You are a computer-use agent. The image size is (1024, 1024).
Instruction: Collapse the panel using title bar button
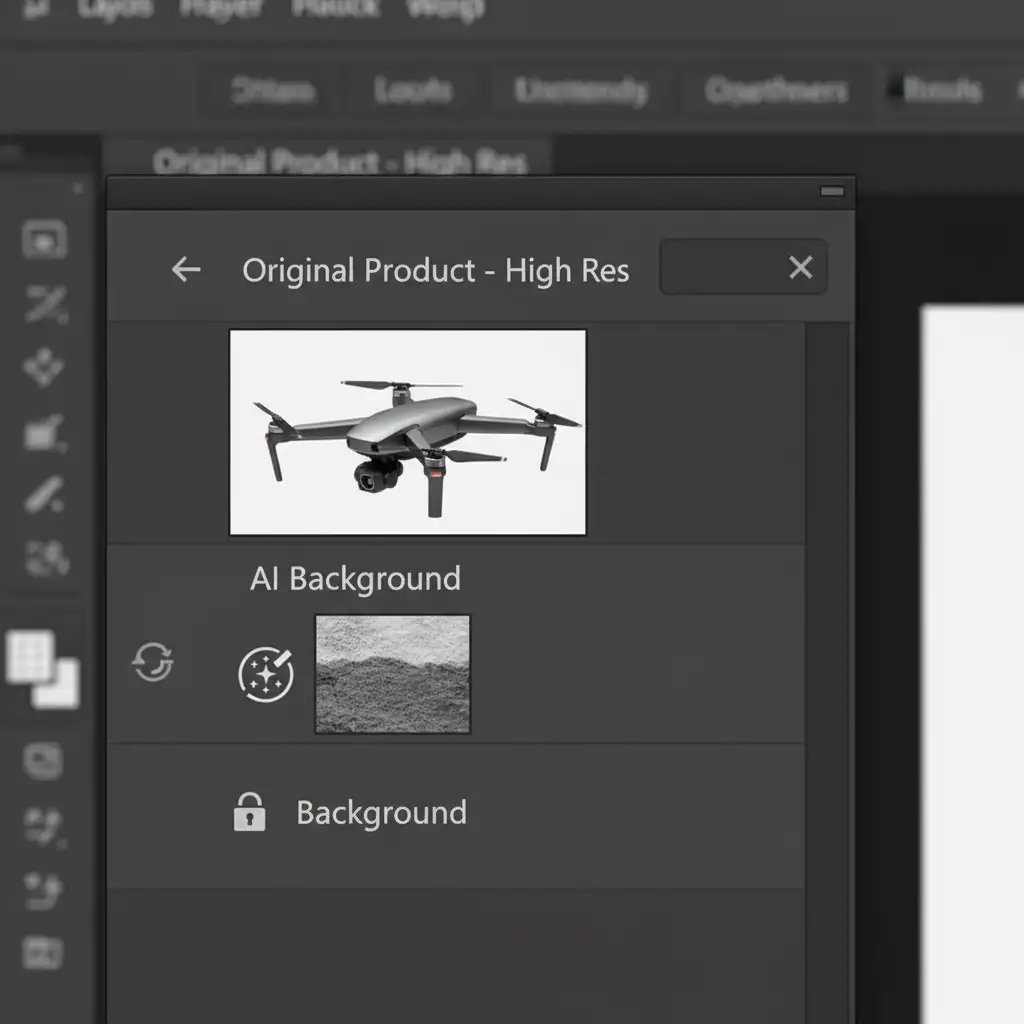(x=831, y=191)
